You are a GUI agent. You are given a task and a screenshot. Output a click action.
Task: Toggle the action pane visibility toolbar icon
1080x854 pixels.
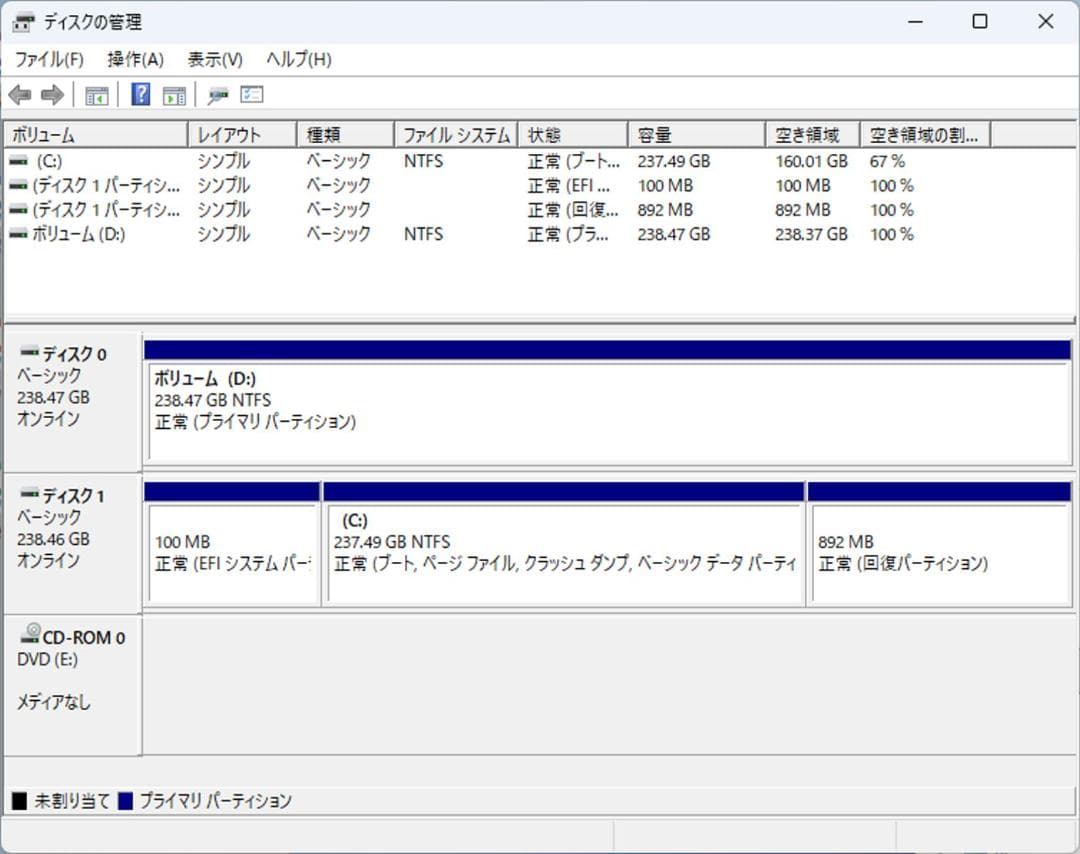pos(172,94)
